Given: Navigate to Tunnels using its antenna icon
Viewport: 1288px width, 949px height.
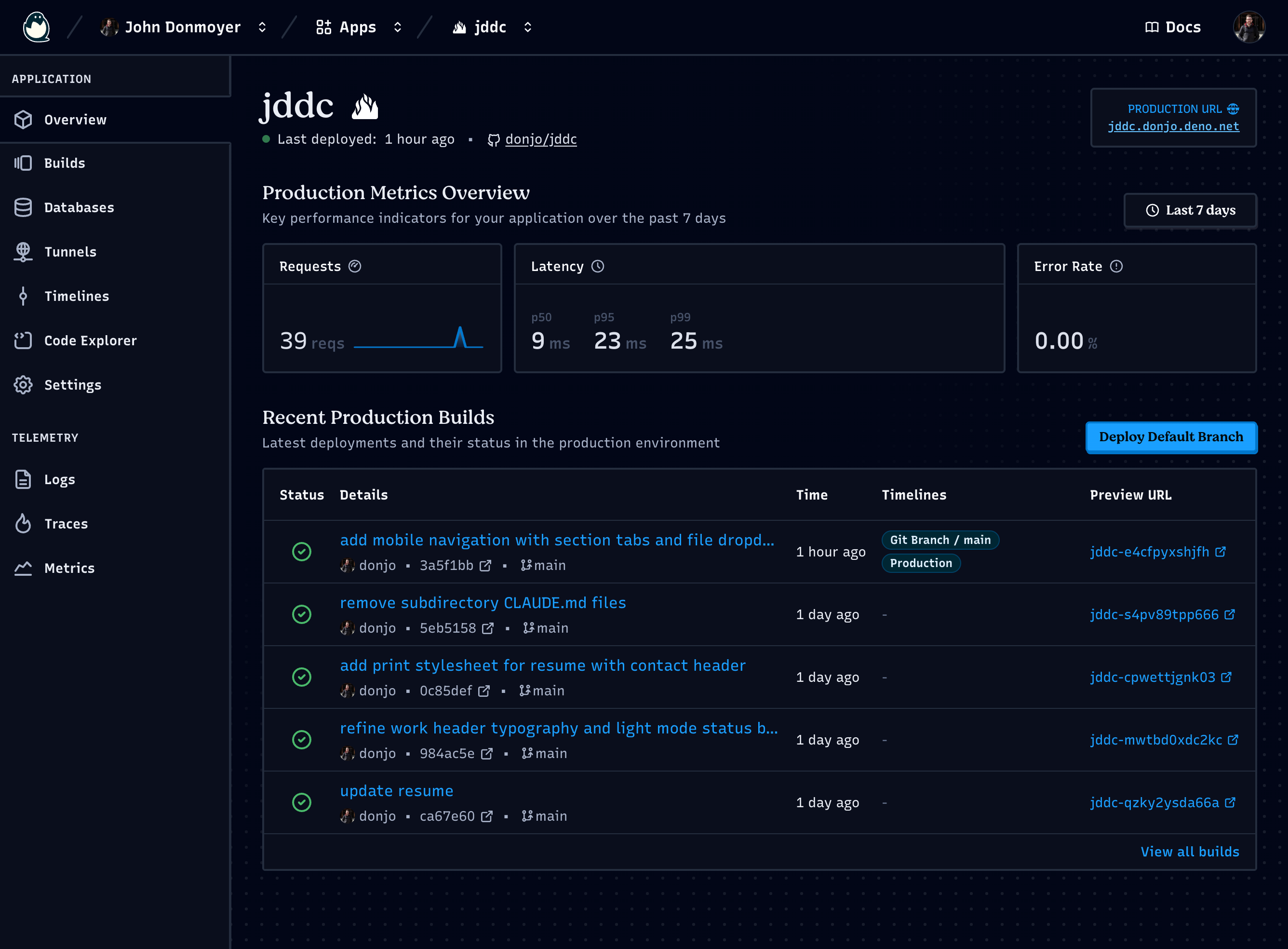Looking at the screenshot, I should point(70,252).
